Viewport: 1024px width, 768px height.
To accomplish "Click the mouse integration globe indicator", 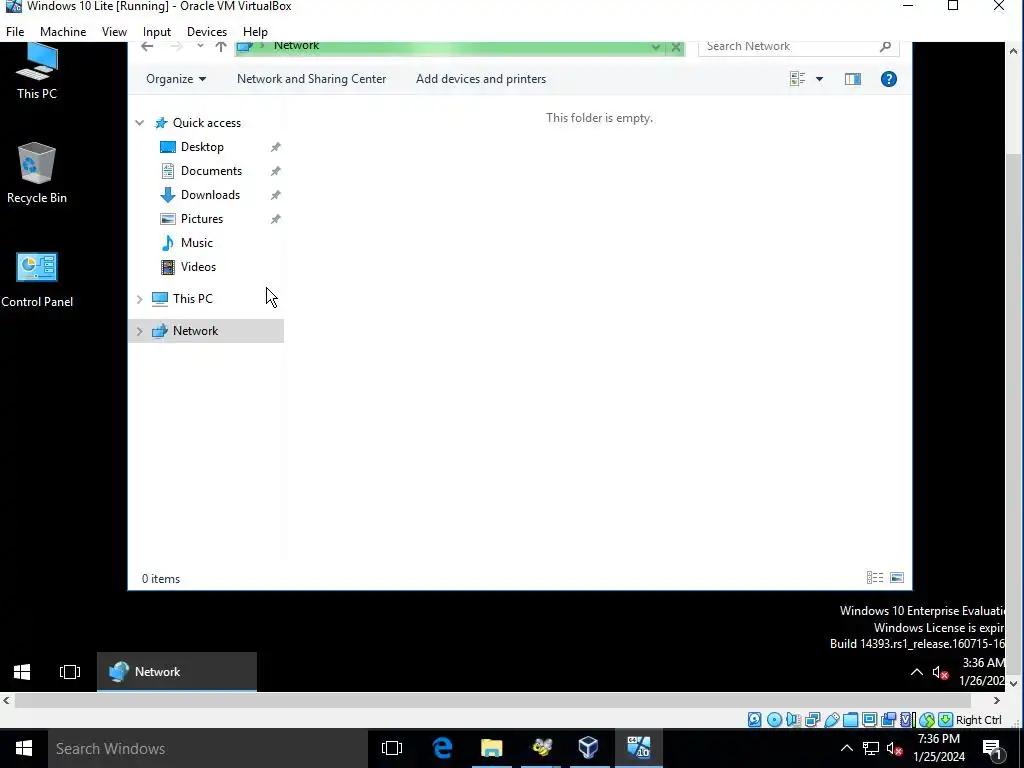I will pyautogui.click(x=927, y=720).
